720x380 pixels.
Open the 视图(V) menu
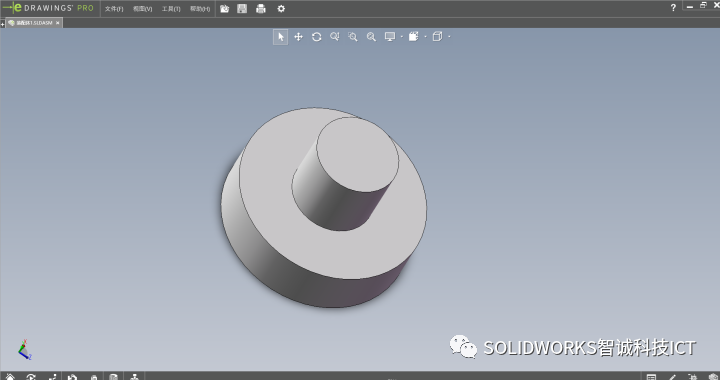click(x=142, y=9)
